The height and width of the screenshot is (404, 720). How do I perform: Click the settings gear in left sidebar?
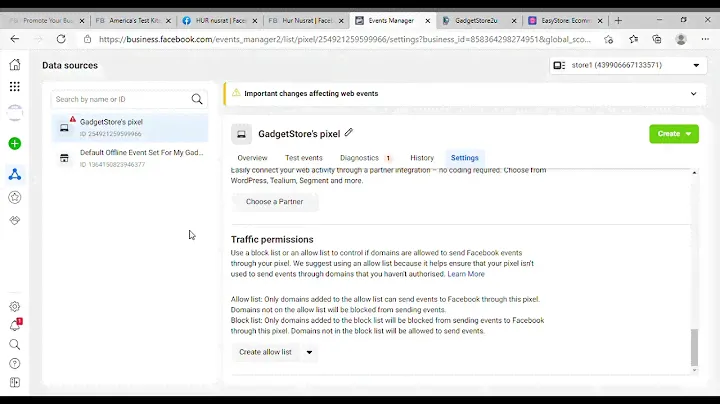click(15, 307)
